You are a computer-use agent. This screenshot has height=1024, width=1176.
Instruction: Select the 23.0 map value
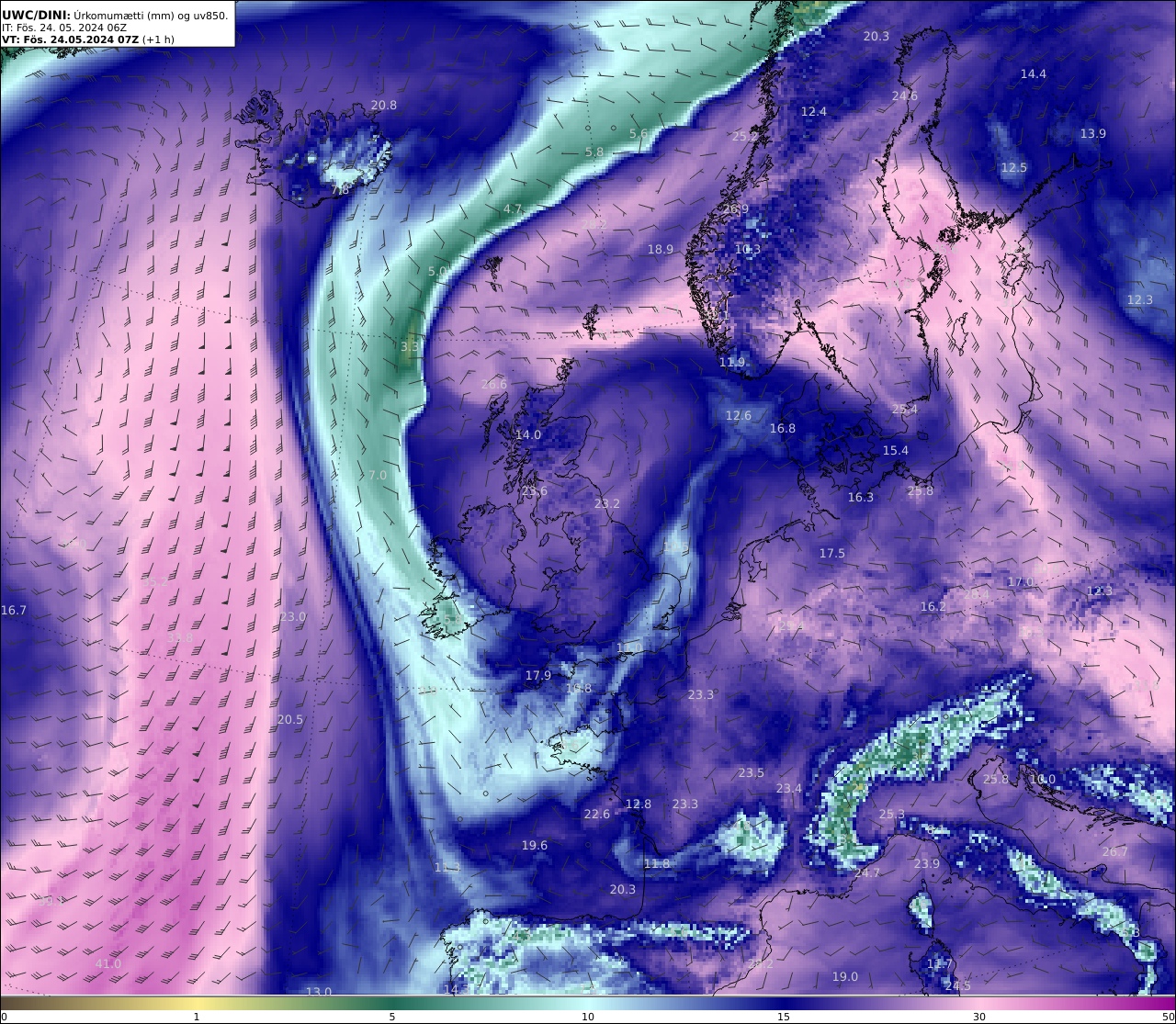(x=293, y=617)
